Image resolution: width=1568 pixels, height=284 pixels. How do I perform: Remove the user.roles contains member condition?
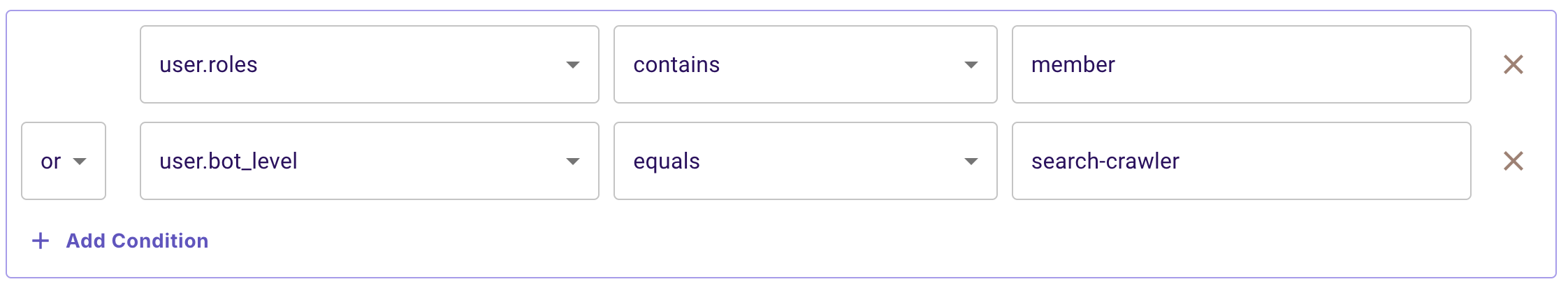(x=1513, y=64)
